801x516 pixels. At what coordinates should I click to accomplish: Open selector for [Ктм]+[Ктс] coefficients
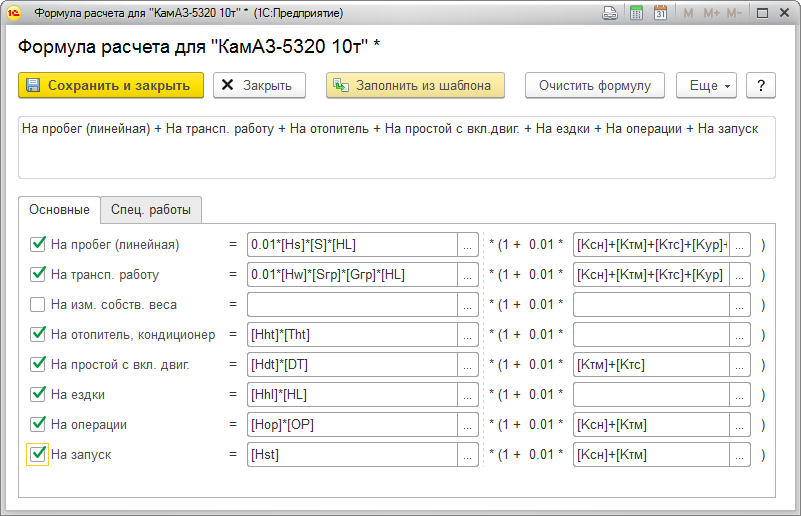click(740, 364)
